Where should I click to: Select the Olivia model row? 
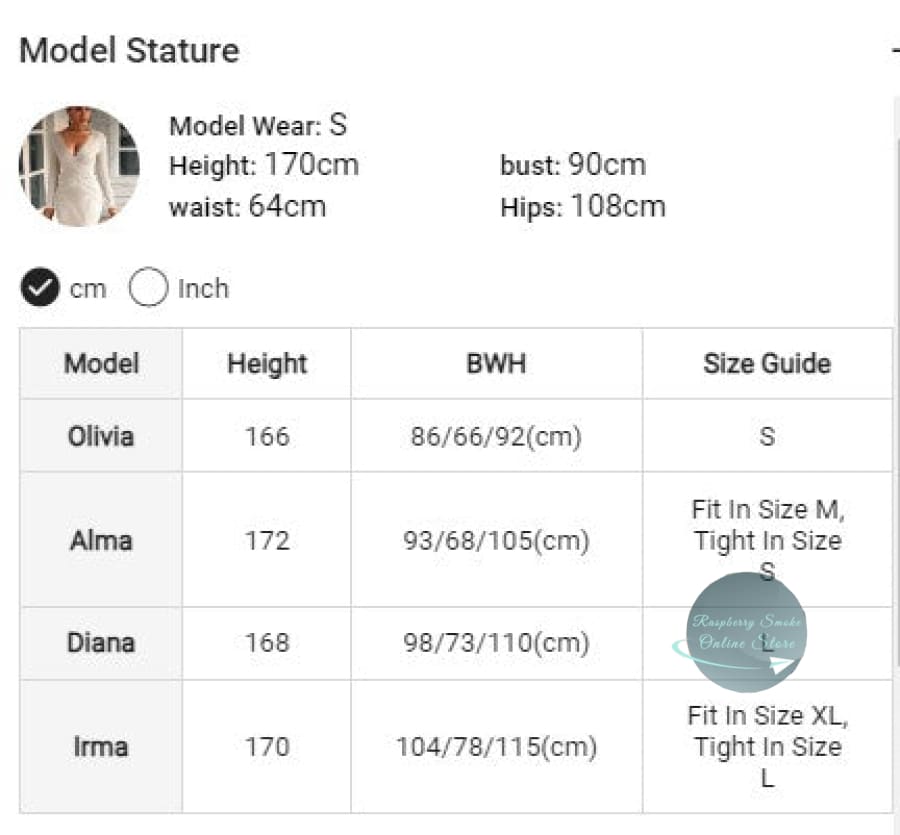(x=101, y=436)
